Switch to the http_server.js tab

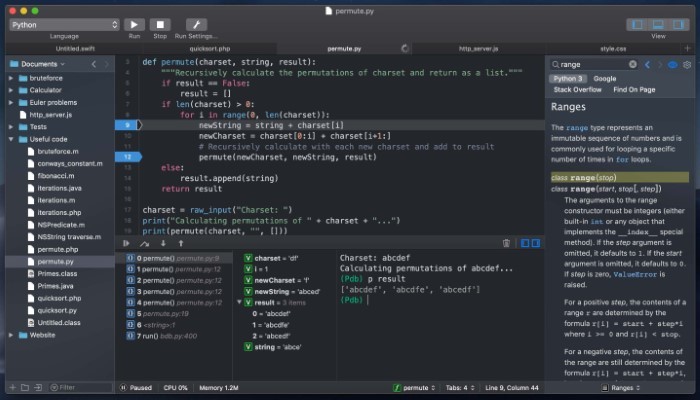click(479, 49)
